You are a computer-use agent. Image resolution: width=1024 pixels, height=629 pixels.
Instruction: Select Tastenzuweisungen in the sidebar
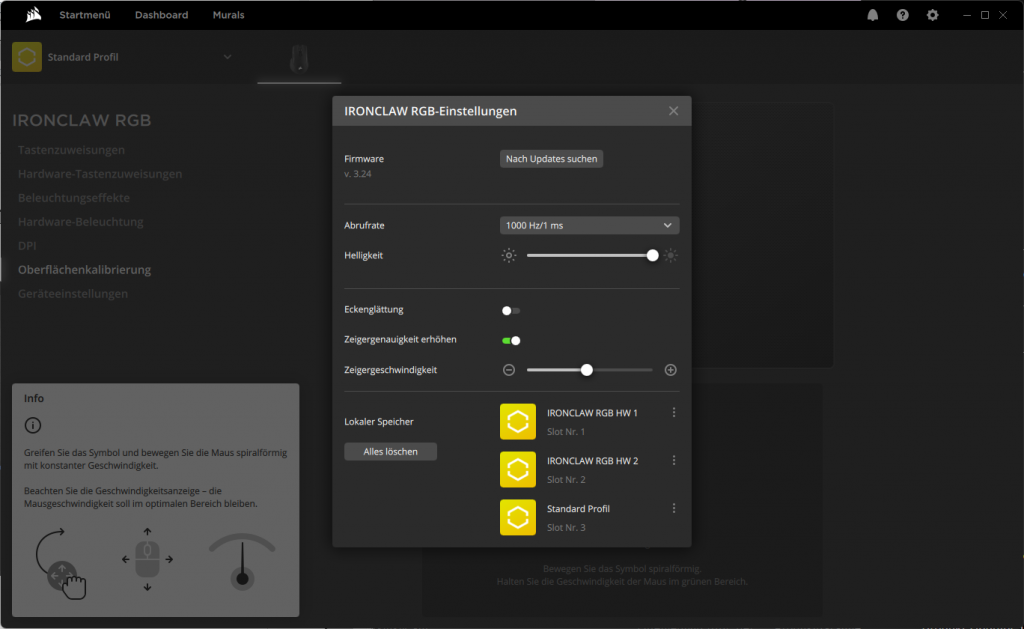point(71,150)
